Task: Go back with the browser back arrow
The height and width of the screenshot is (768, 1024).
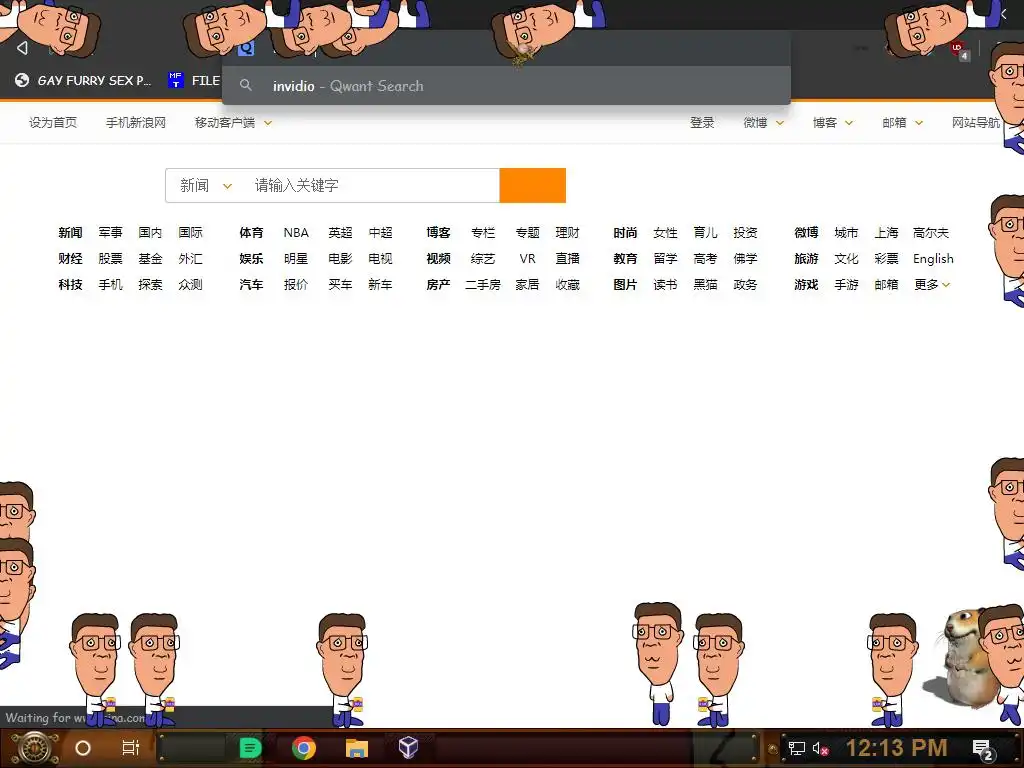Action: click(22, 48)
